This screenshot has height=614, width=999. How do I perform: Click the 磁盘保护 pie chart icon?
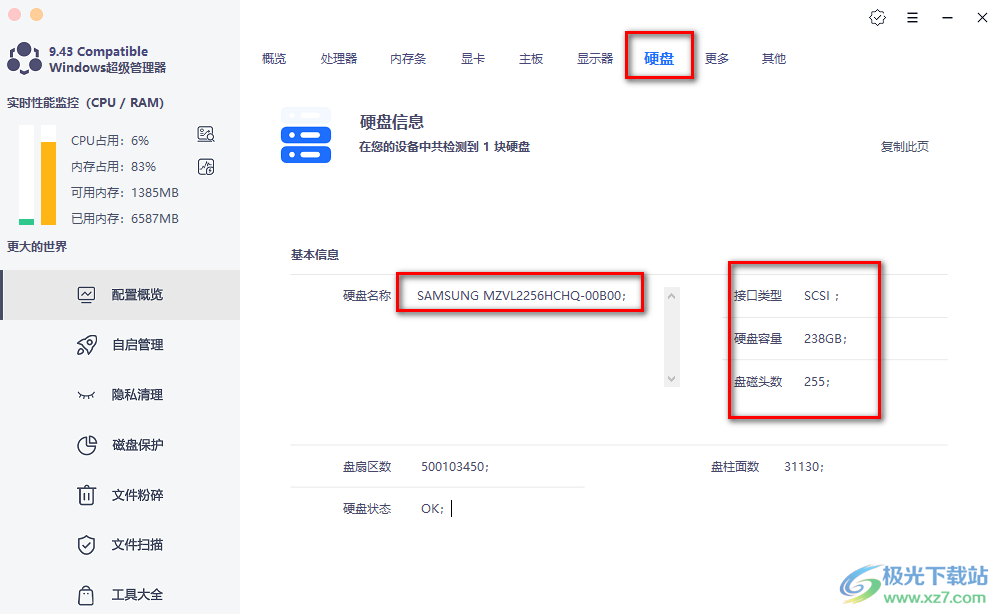tap(87, 445)
